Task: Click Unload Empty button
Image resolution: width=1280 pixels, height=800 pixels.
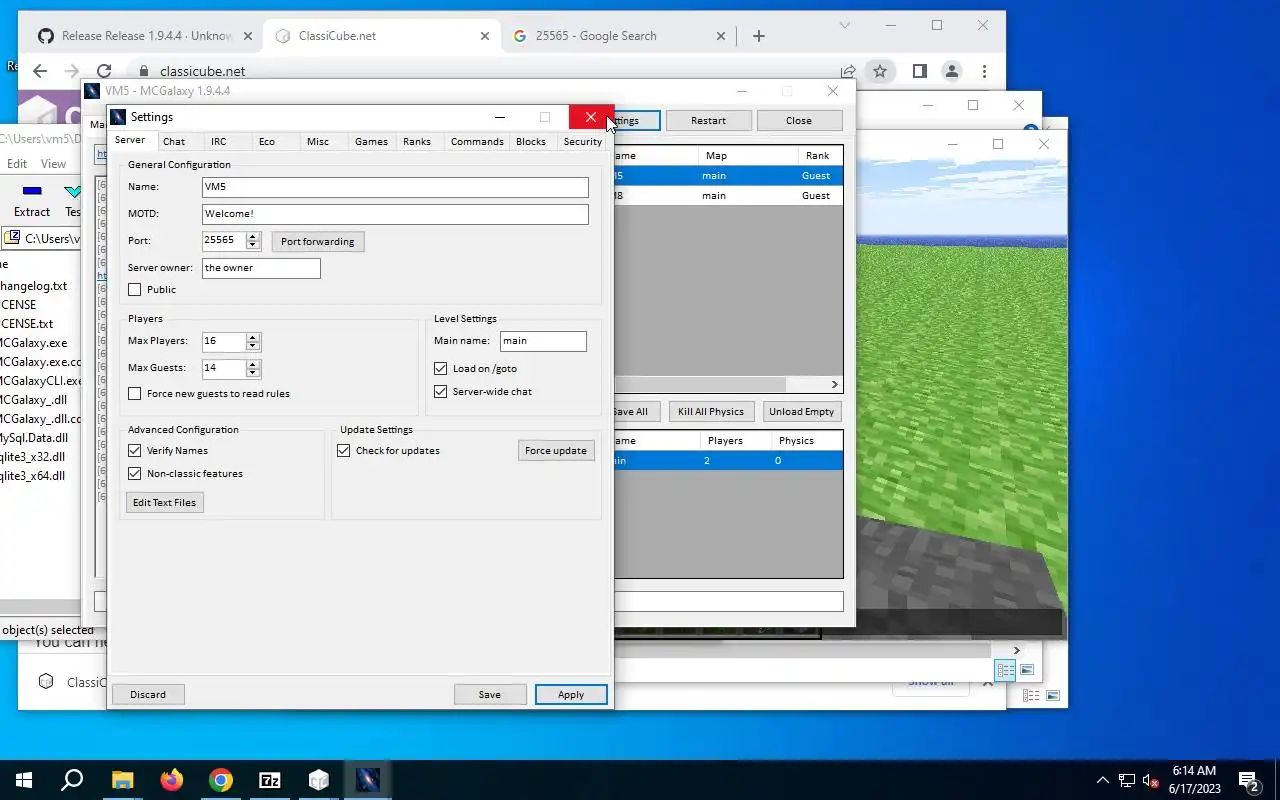Action: (x=801, y=412)
